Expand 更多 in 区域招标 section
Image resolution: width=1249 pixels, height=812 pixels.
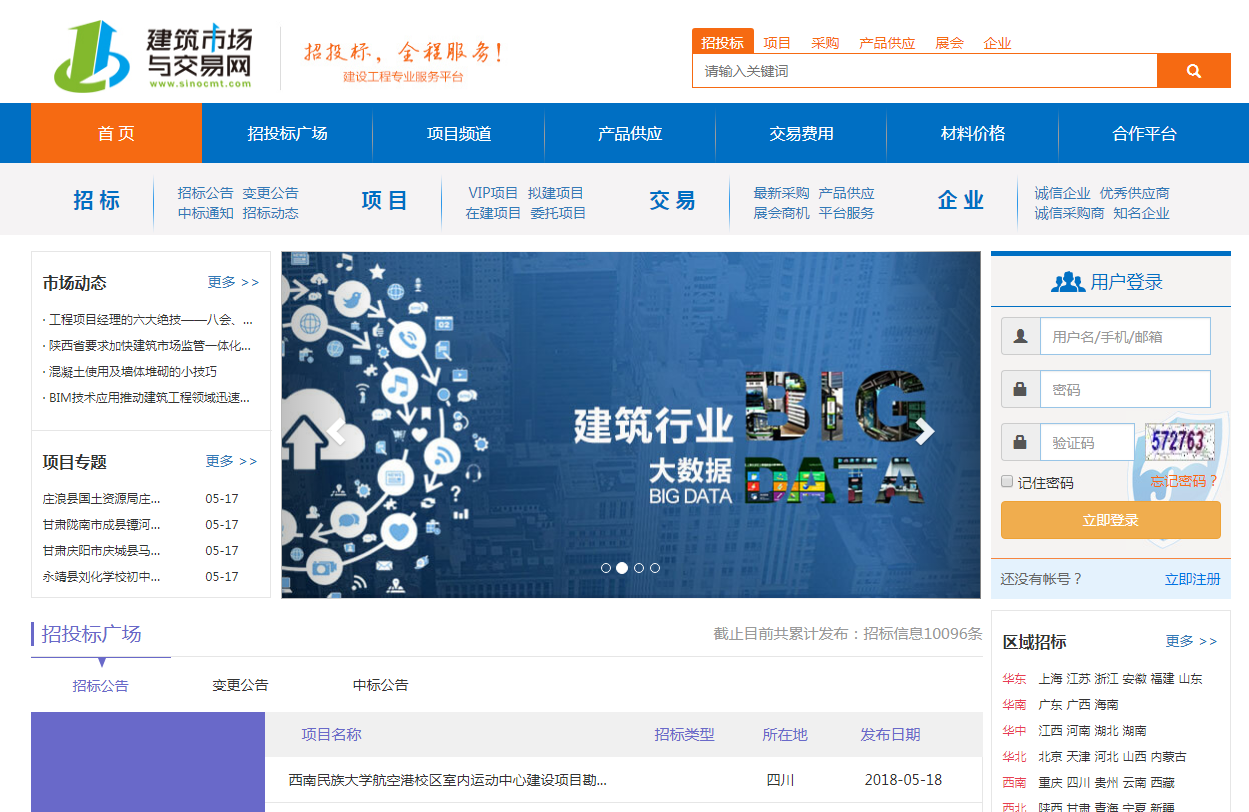coord(1191,642)
